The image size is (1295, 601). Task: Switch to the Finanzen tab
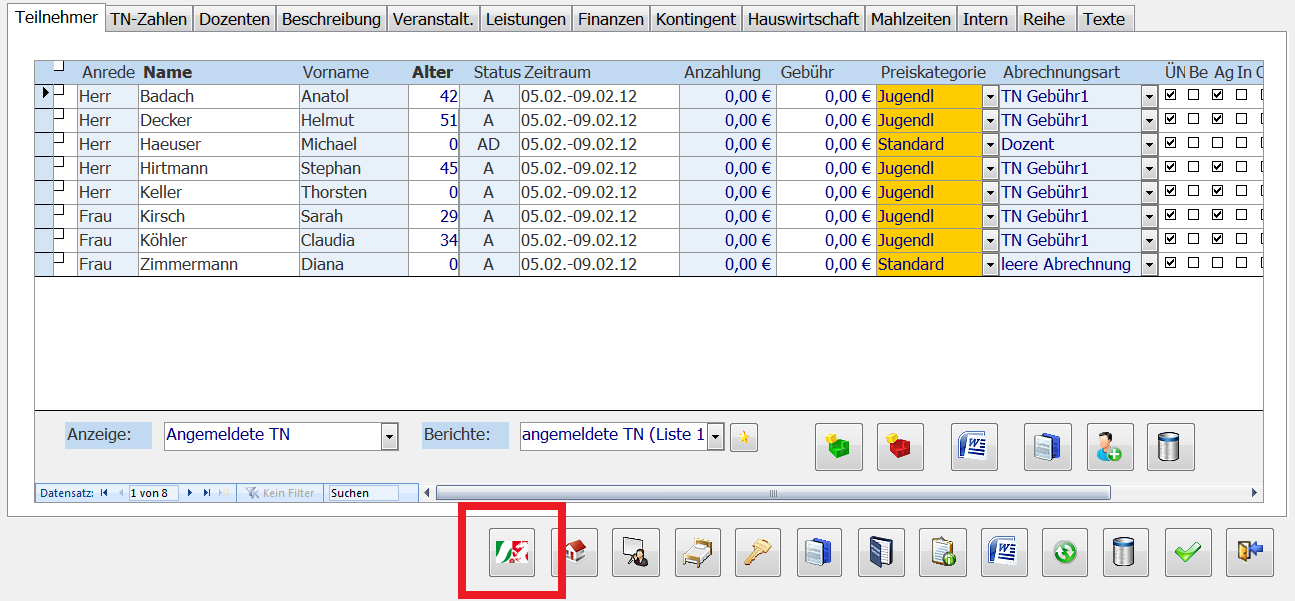(x=611, y=19)
